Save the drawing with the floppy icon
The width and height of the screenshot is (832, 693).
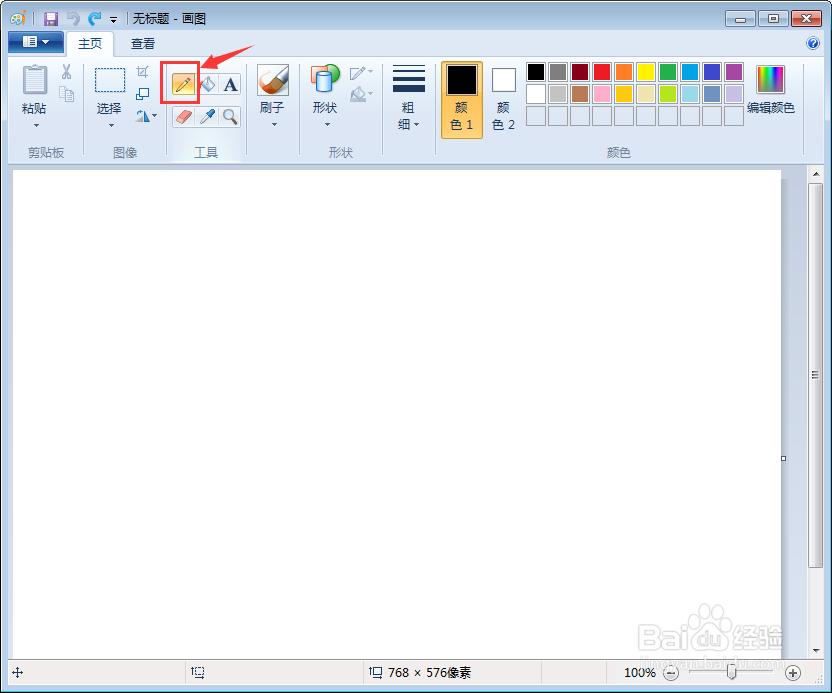click(50, 19)
